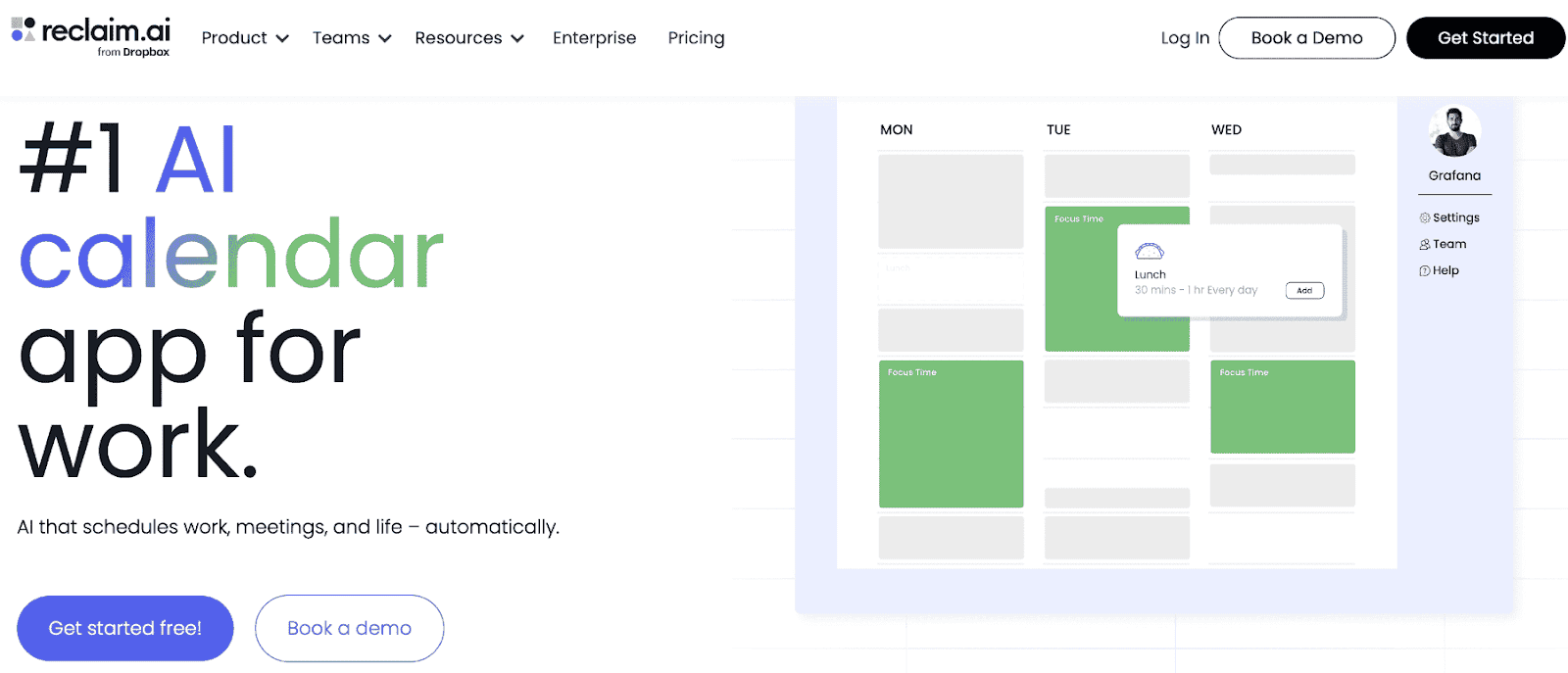The height and width of the screenshot is (673, 1568).
Task: Click the Lunch taco icon
Action: 1150,252
